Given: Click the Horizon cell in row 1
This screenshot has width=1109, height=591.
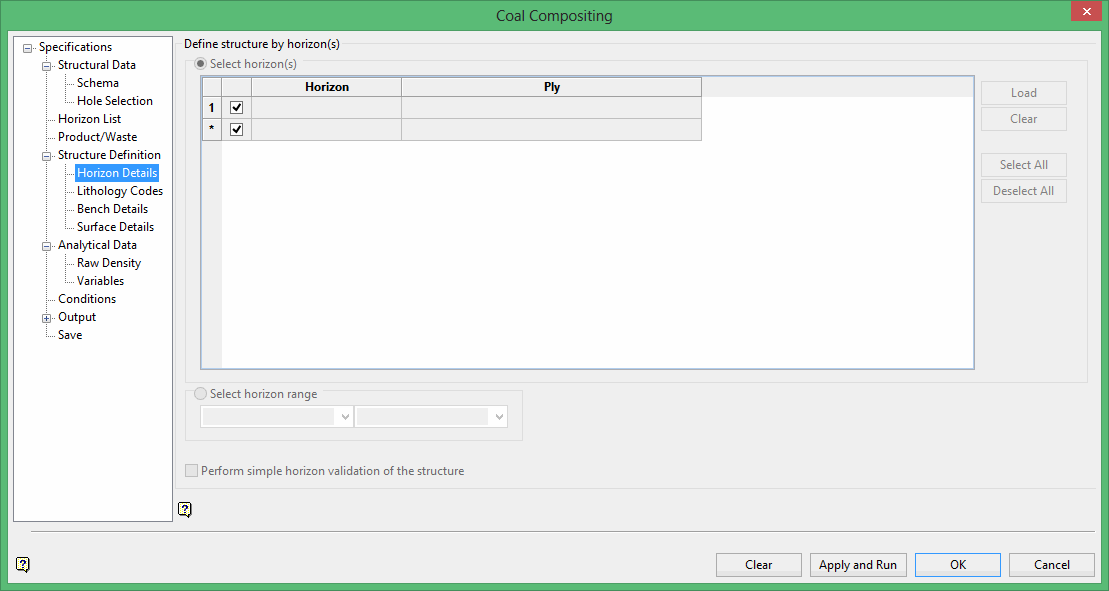Looking at the screenshot, I should pos(326,108).
